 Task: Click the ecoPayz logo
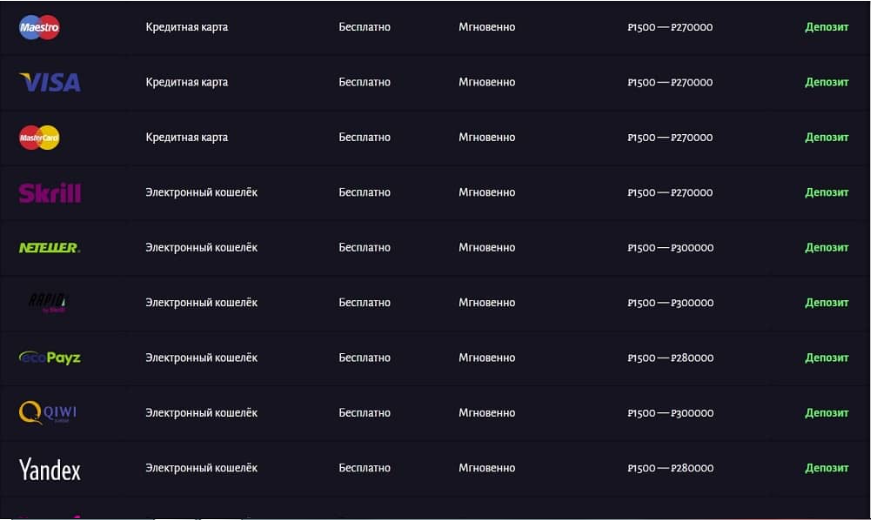tap(49, 357)
